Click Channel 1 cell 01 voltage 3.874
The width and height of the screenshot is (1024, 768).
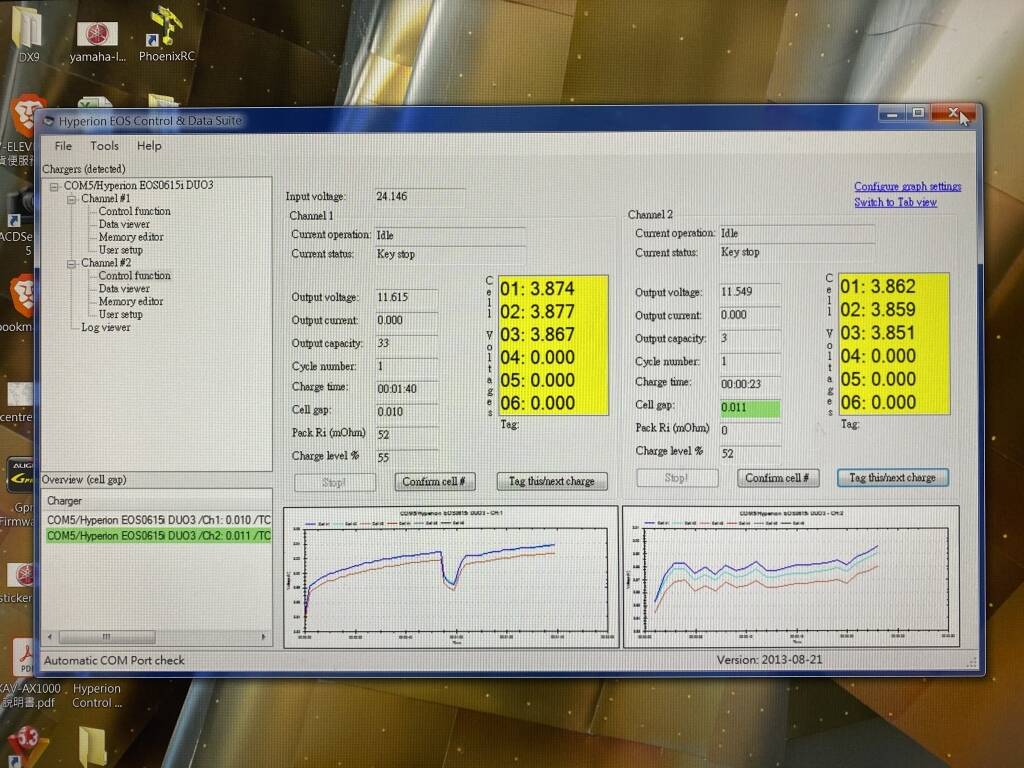[537, 289]
